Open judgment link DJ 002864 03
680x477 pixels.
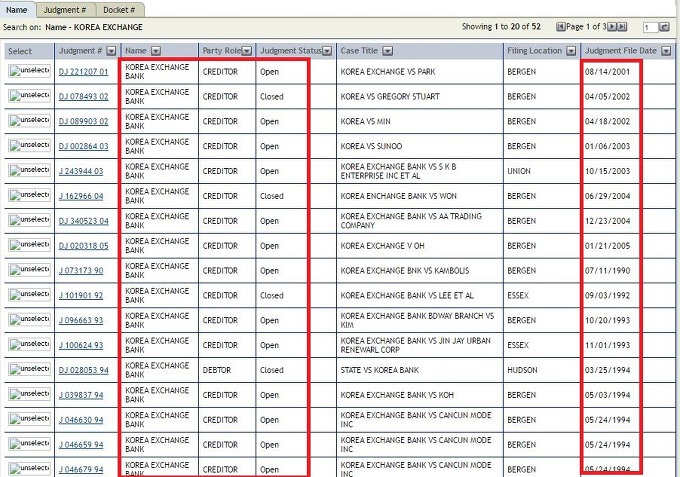83,146
